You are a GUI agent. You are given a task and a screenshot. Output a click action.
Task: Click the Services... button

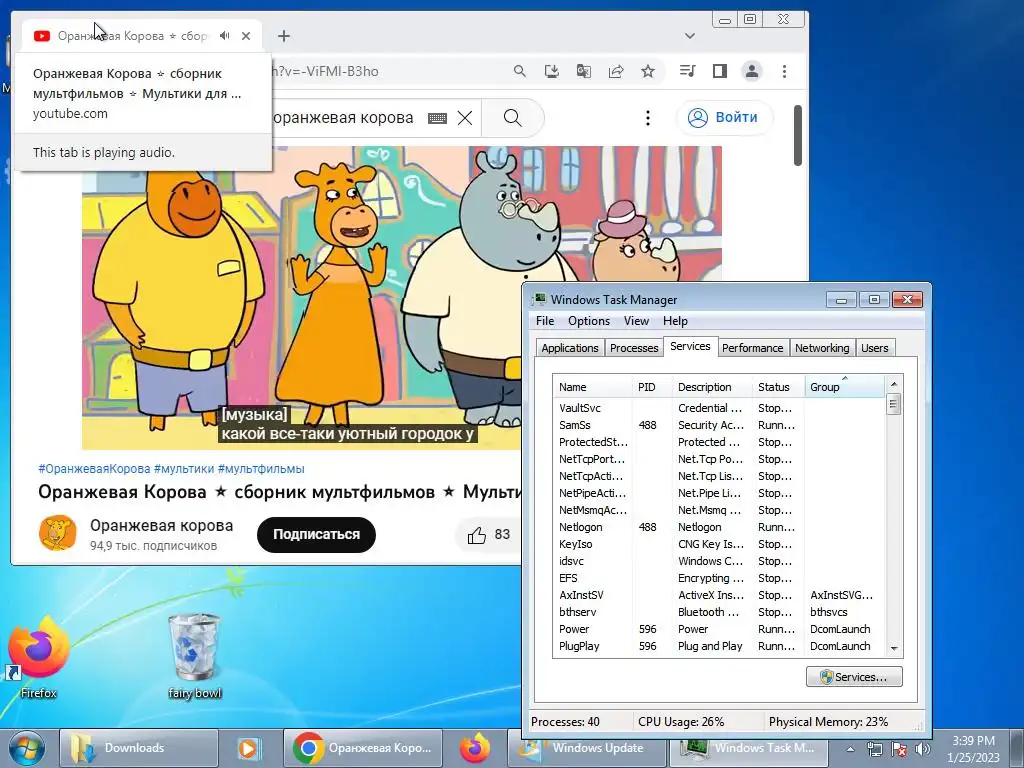coord(854,677)
